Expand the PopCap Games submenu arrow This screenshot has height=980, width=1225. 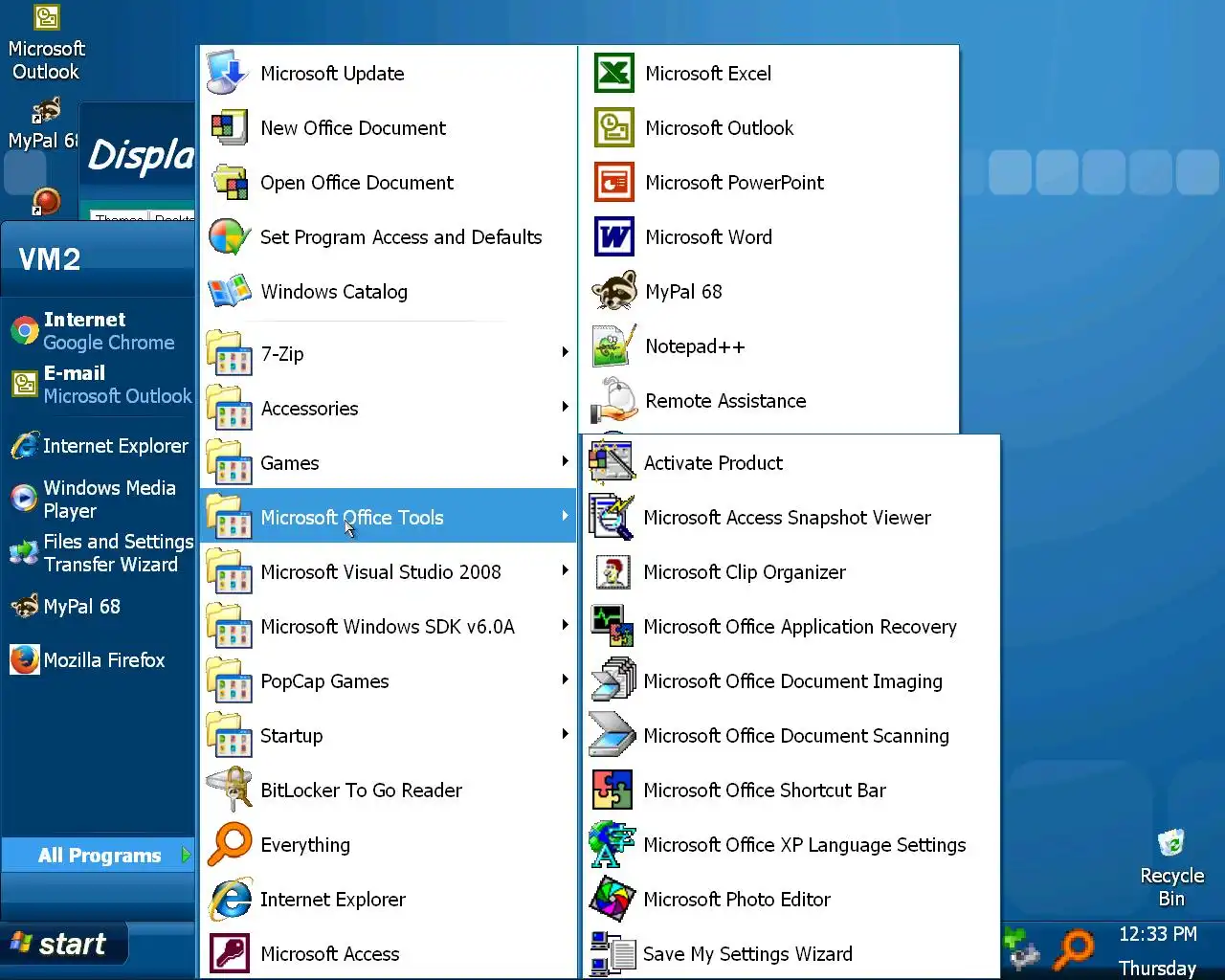(x=565, y=680)
